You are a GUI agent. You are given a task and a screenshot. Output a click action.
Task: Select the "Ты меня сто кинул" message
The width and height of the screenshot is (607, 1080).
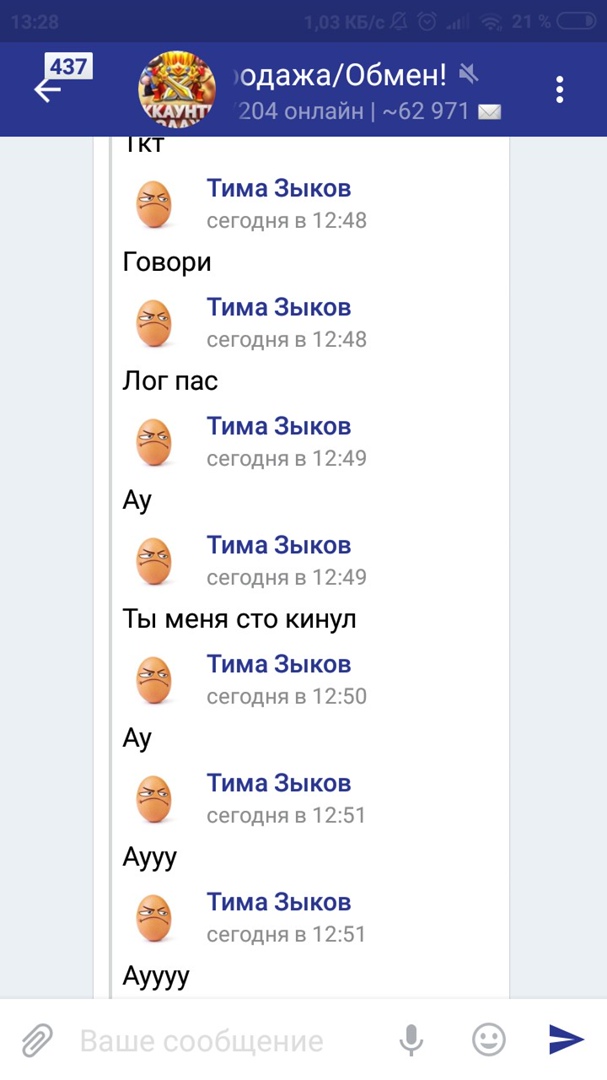[239, 619]
